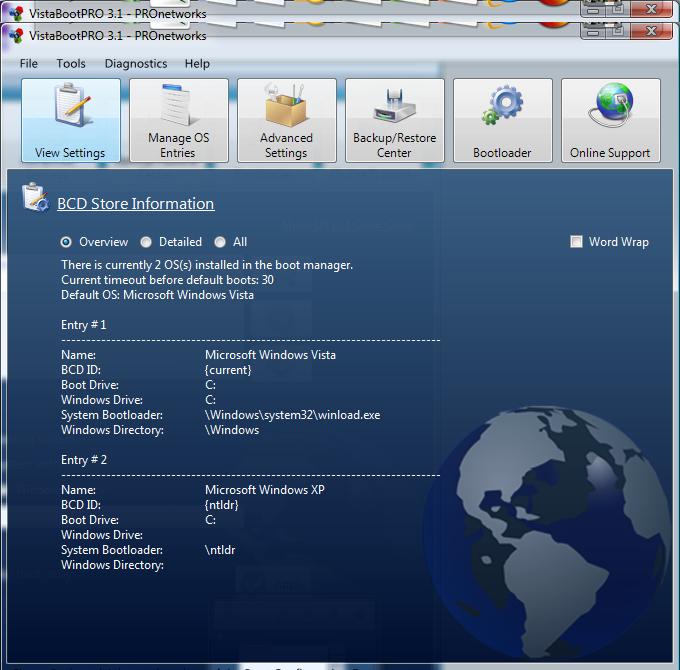Screen dimensions: 680x670
Task: Select the Detailed radio button
Action: [146, 242]
